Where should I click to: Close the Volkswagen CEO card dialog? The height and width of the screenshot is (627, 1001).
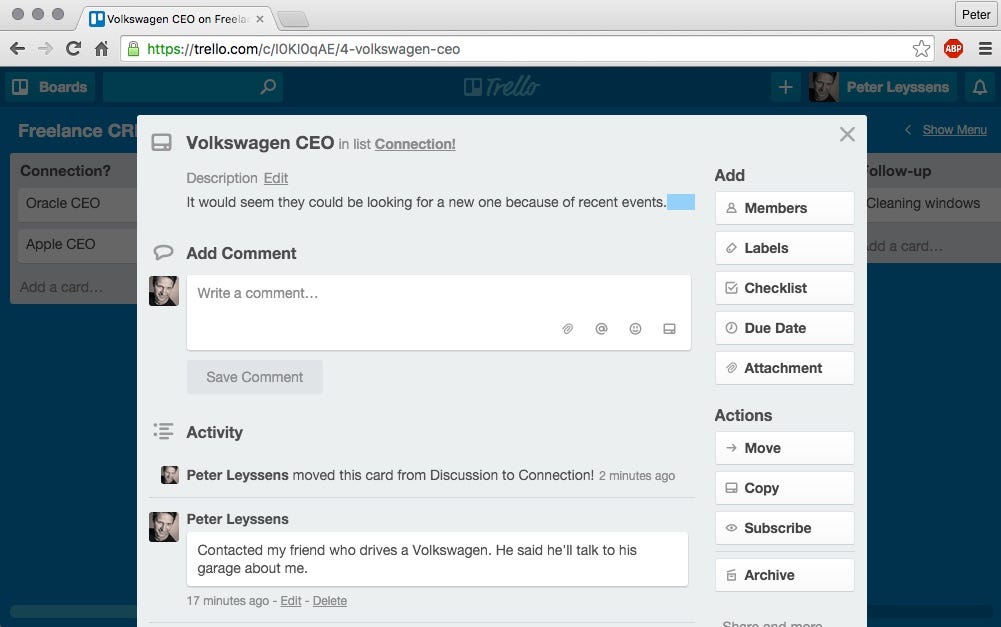click(x=847, y=134)
